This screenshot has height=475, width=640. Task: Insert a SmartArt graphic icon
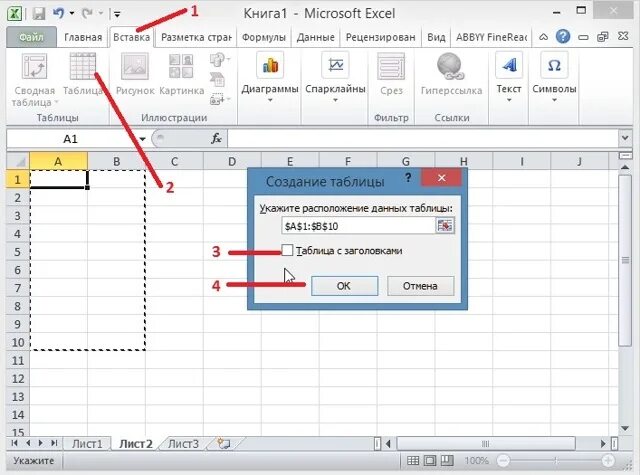click(218, 79)
